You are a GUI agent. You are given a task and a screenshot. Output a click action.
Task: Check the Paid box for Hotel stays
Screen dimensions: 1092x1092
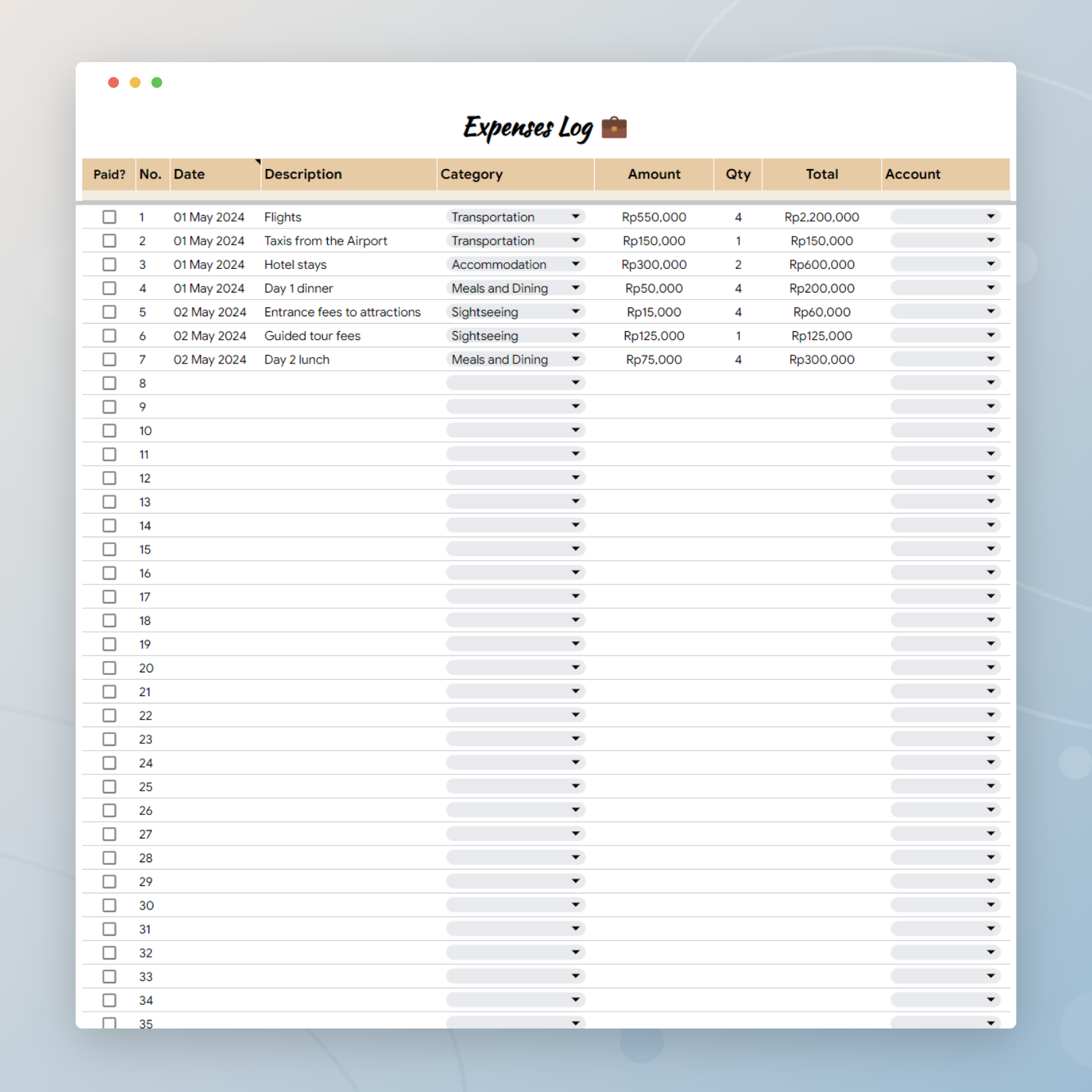point(109,264)
